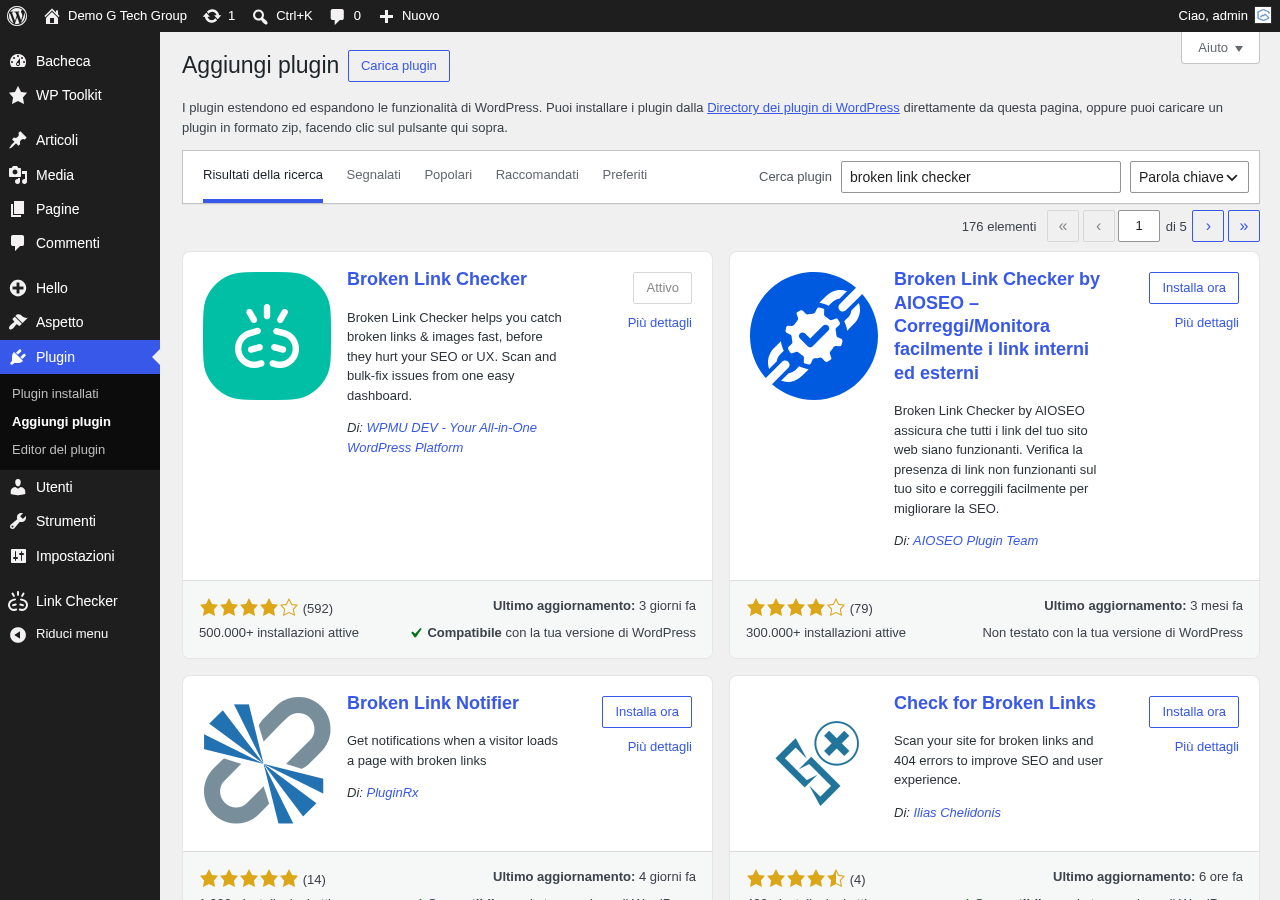Click the Demo G Tech Group site name
The height and width of the screenshot is (900, 1280).
pyautogui.click(x=127, y=15)
